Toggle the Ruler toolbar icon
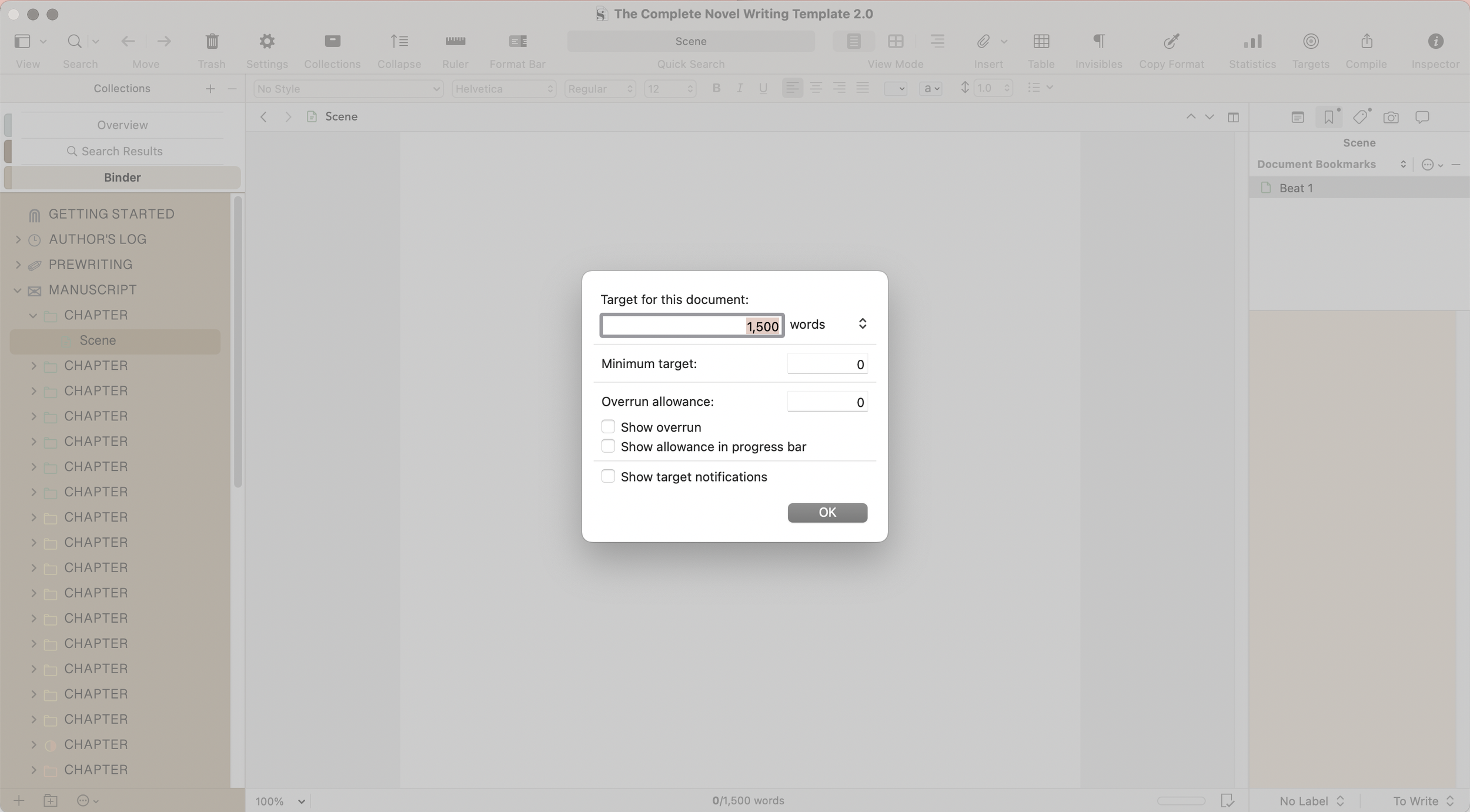 (455, 41)
